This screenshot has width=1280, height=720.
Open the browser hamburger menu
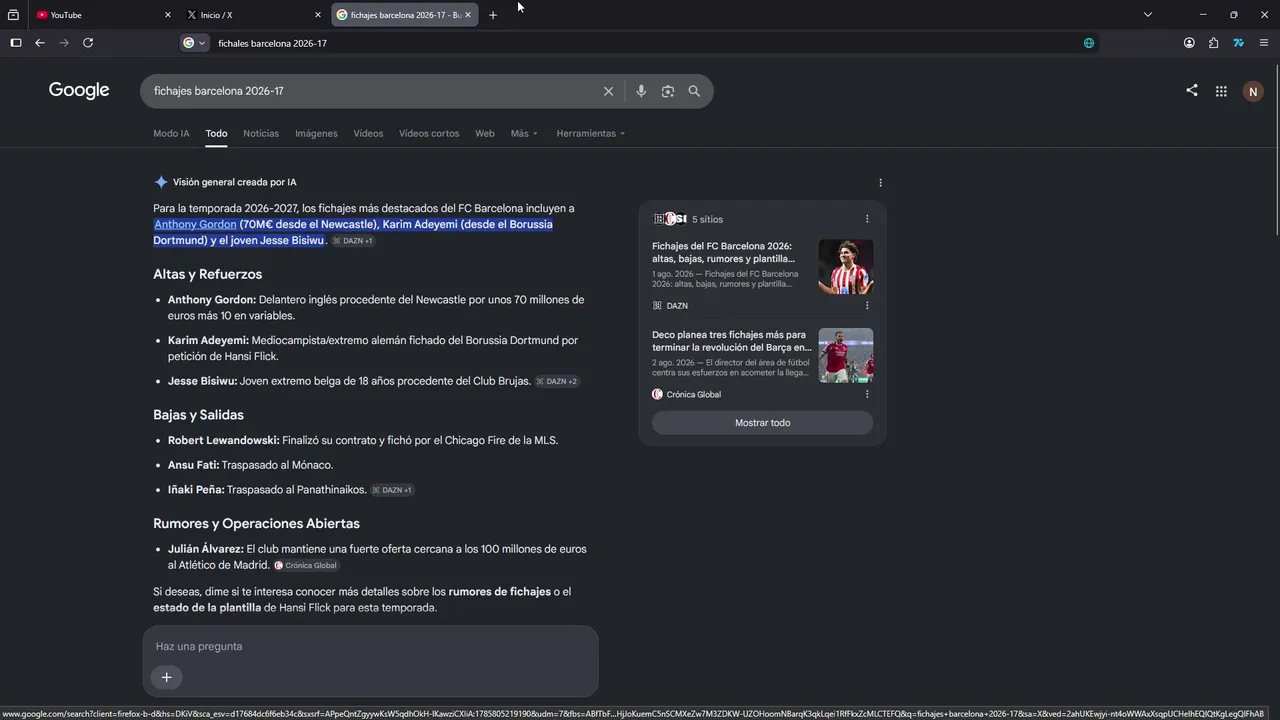pos(1264,43)
